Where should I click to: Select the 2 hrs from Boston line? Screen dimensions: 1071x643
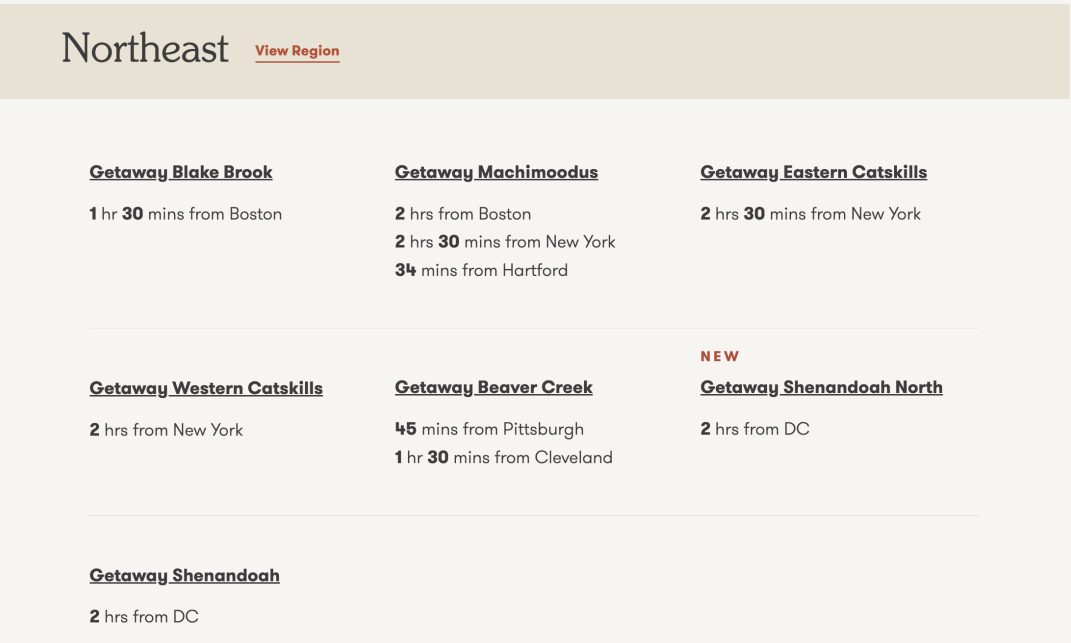(x=463, y=214)
